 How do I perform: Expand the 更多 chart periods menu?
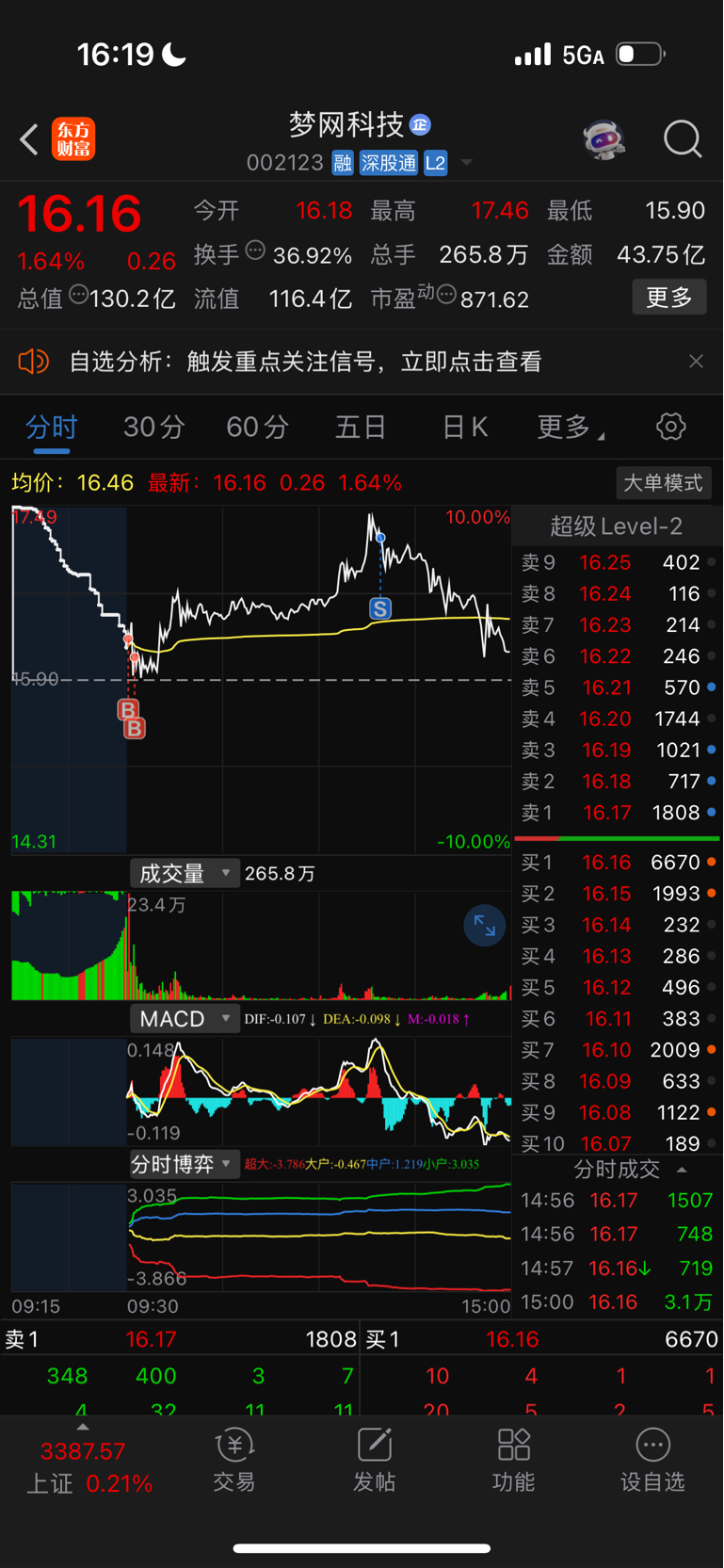570,428
